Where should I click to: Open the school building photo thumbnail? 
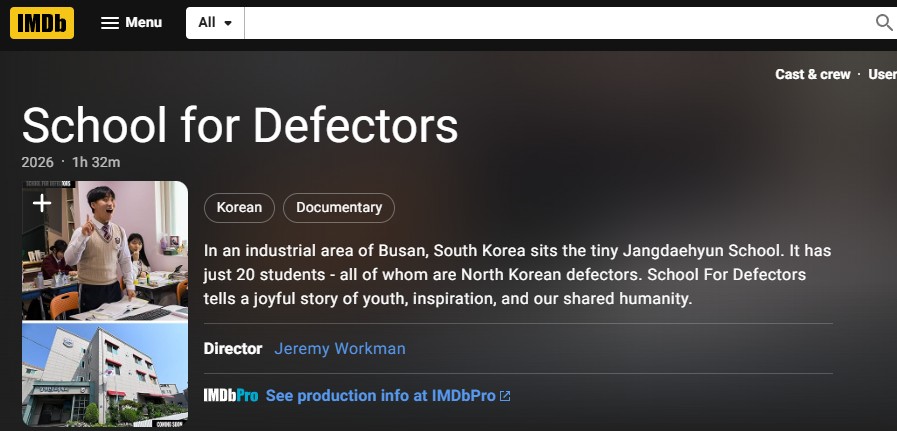[105, 375]
